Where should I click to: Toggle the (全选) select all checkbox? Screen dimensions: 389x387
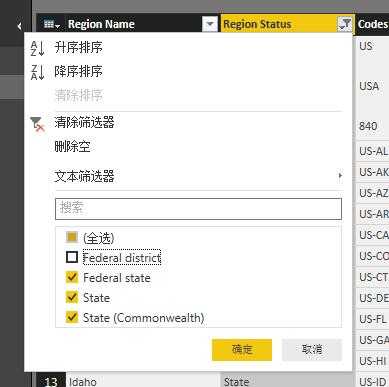[x=72, y=237]
